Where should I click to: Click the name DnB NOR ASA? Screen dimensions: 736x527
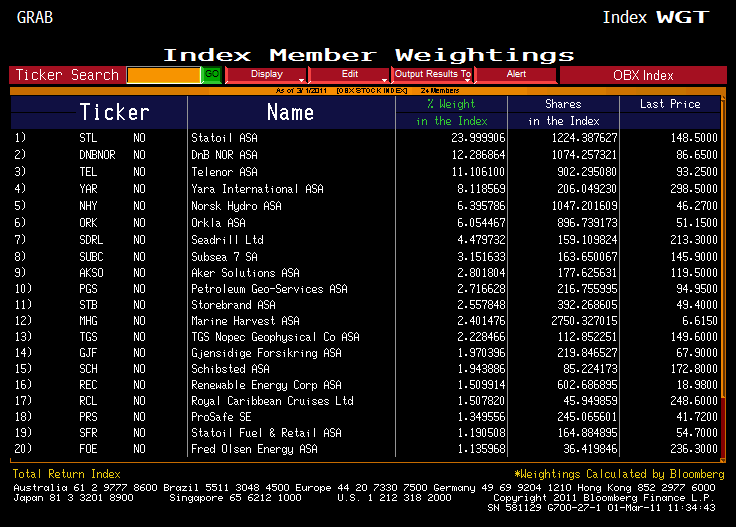click(x=224, y=155)
